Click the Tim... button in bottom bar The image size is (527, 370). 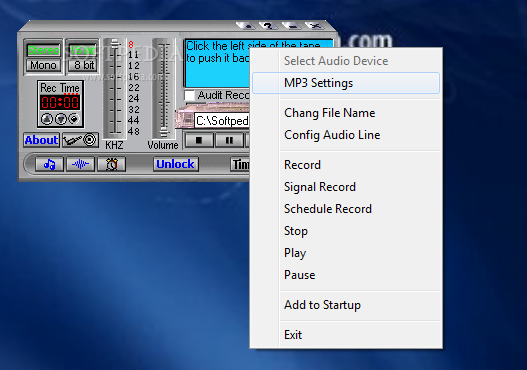(240, 164)
